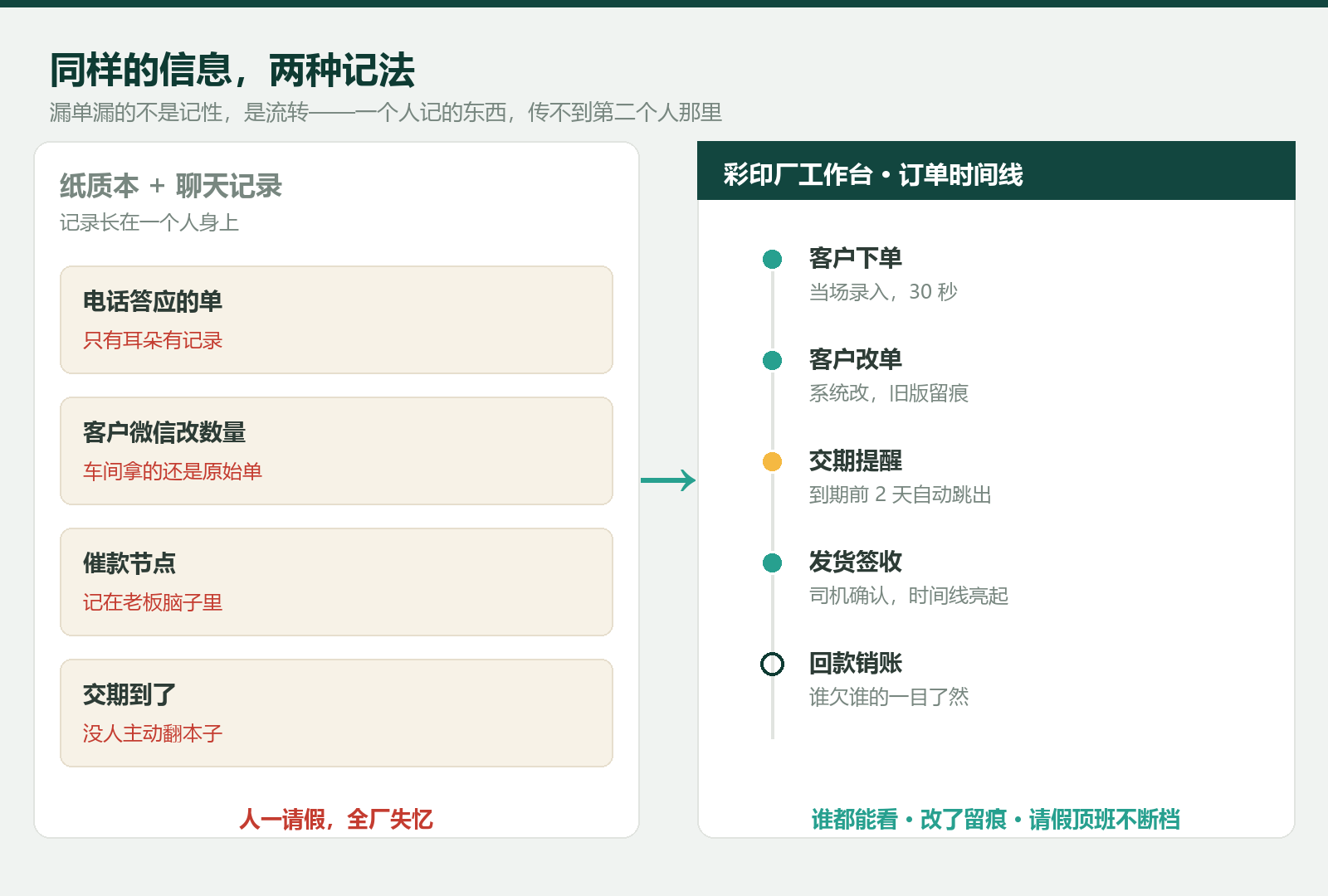This screenshot has height=896, width=1328.
Task: Select the 交期到了 card
Action: tap(336, 713)
